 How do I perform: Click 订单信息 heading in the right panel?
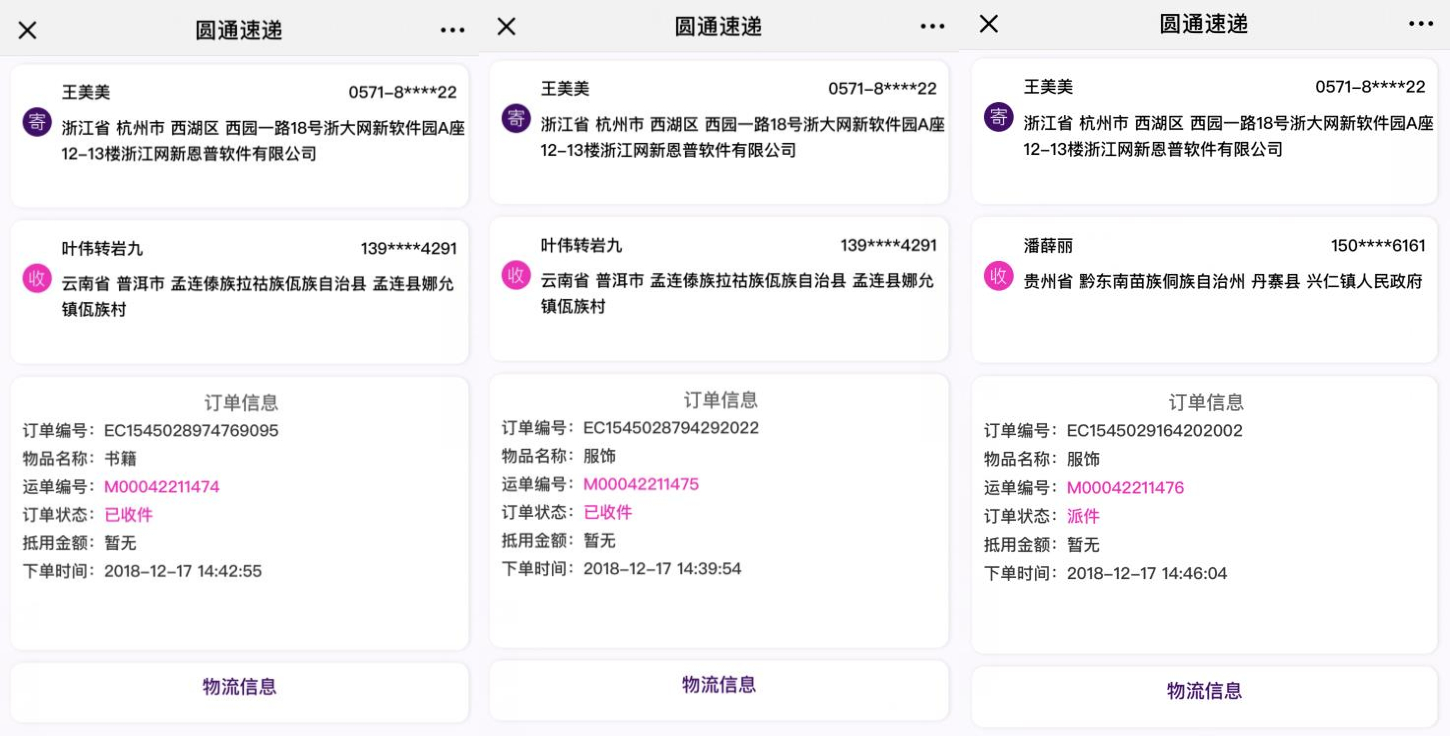click(x=1206, y=402)
